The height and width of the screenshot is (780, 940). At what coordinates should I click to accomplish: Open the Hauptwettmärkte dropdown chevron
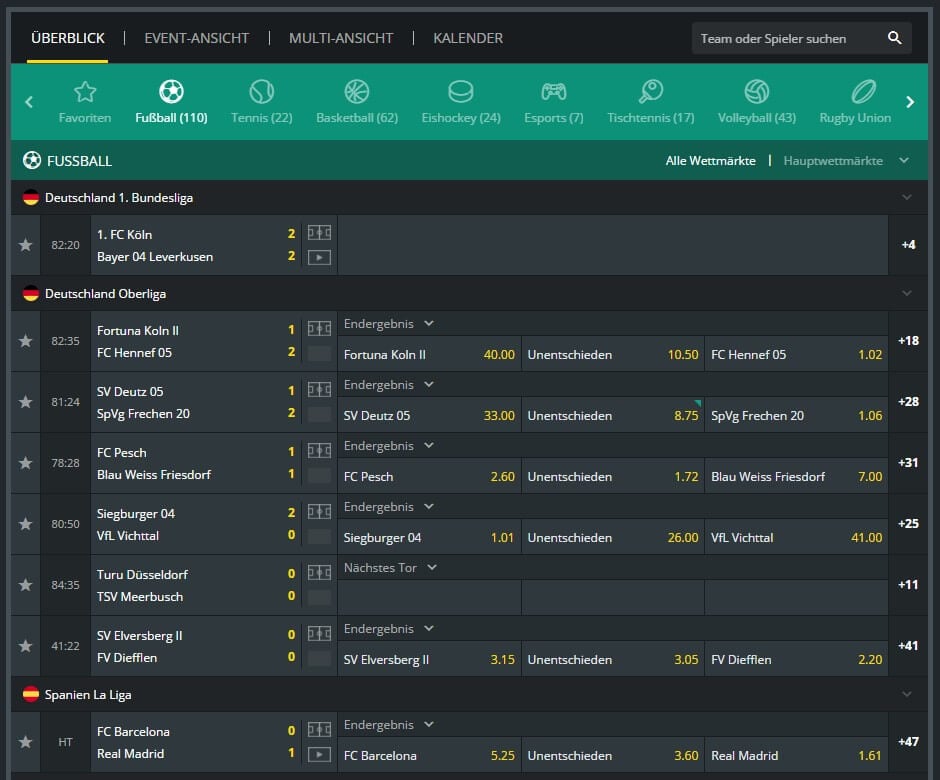coord(904,160)
